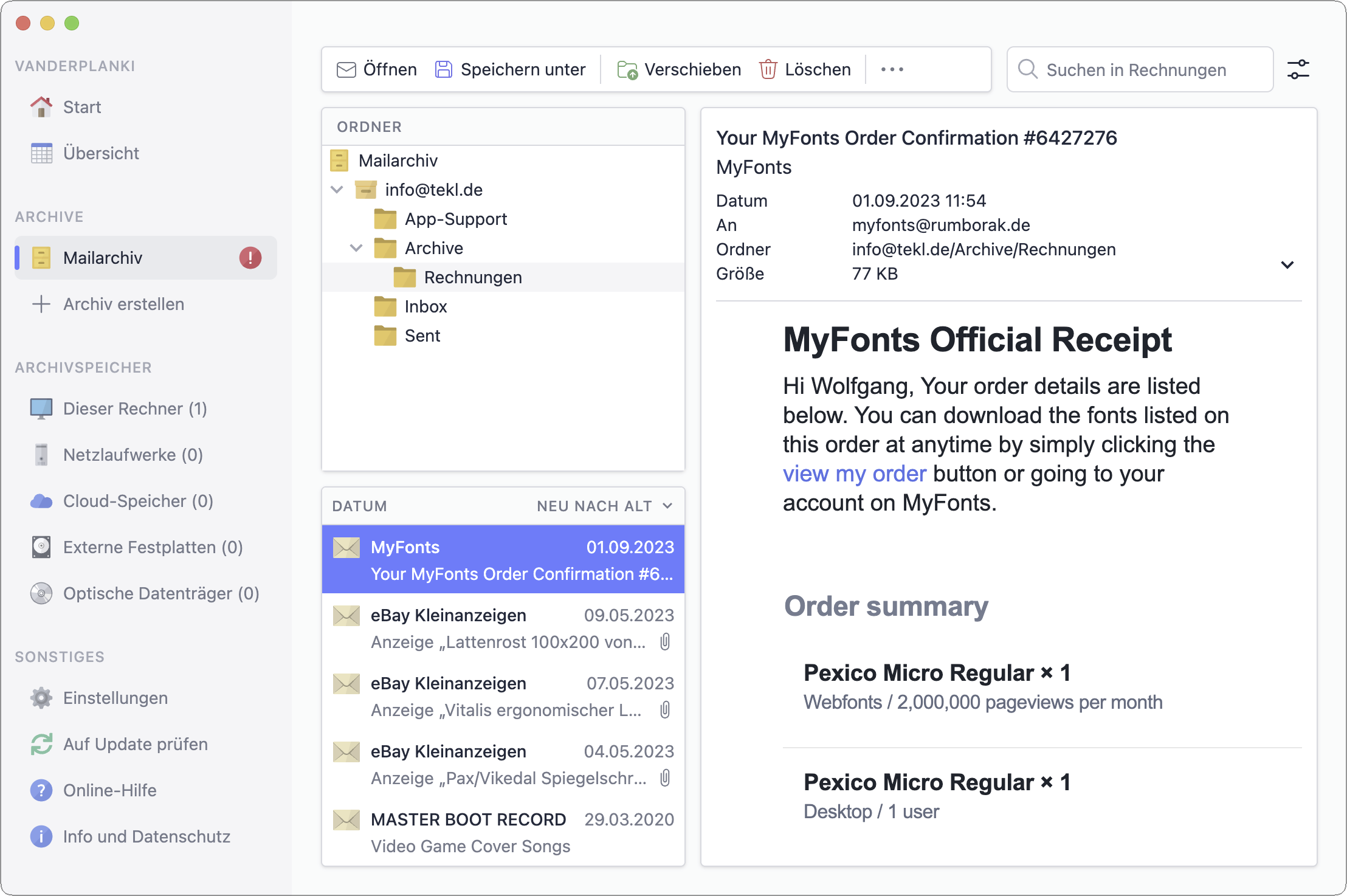Click Speichern unter save icon
1347x896 pixels.
click(443, 70)
